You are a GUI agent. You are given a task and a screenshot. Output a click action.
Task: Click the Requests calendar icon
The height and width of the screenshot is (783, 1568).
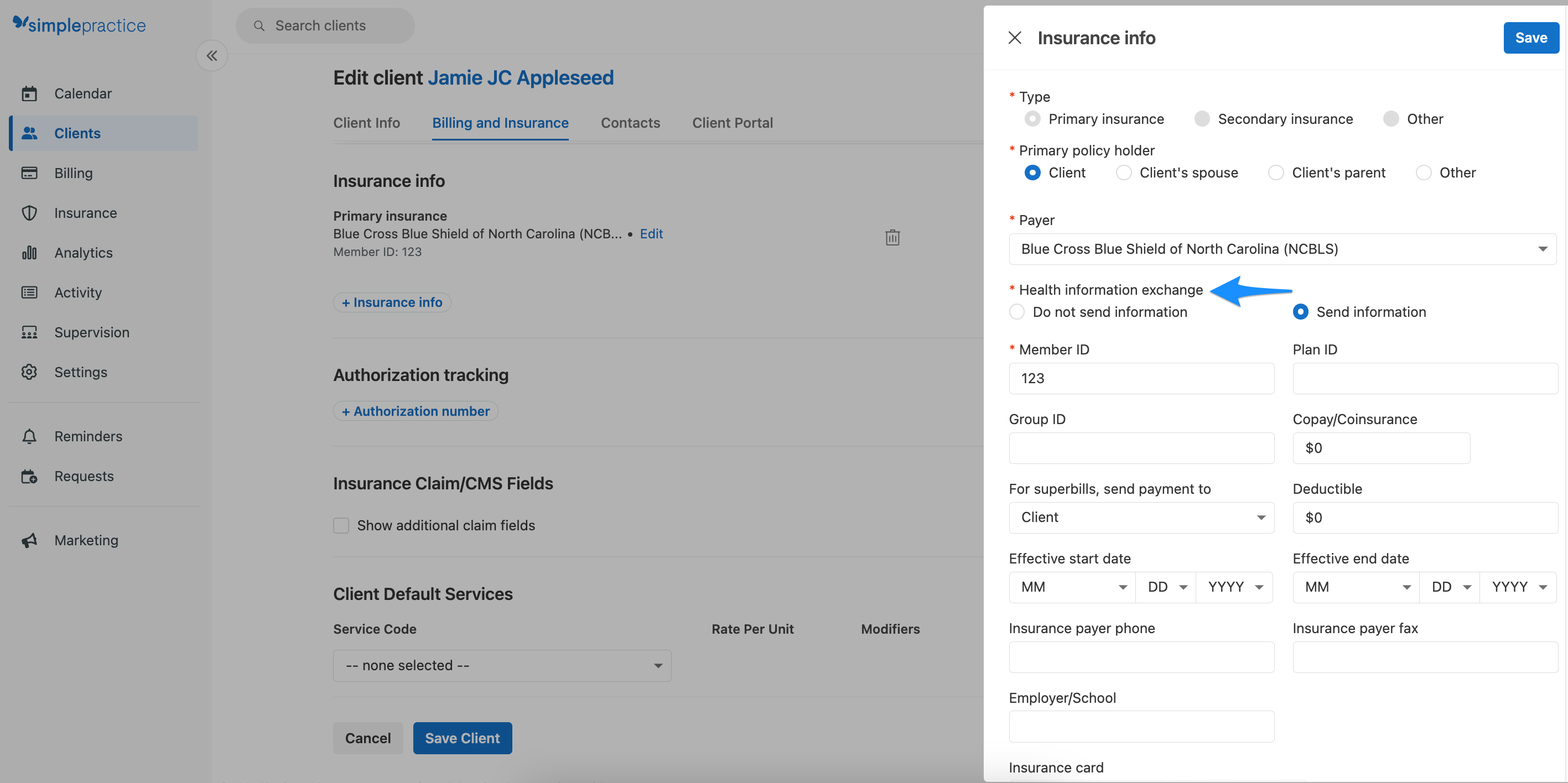click(x=29, y=476)
